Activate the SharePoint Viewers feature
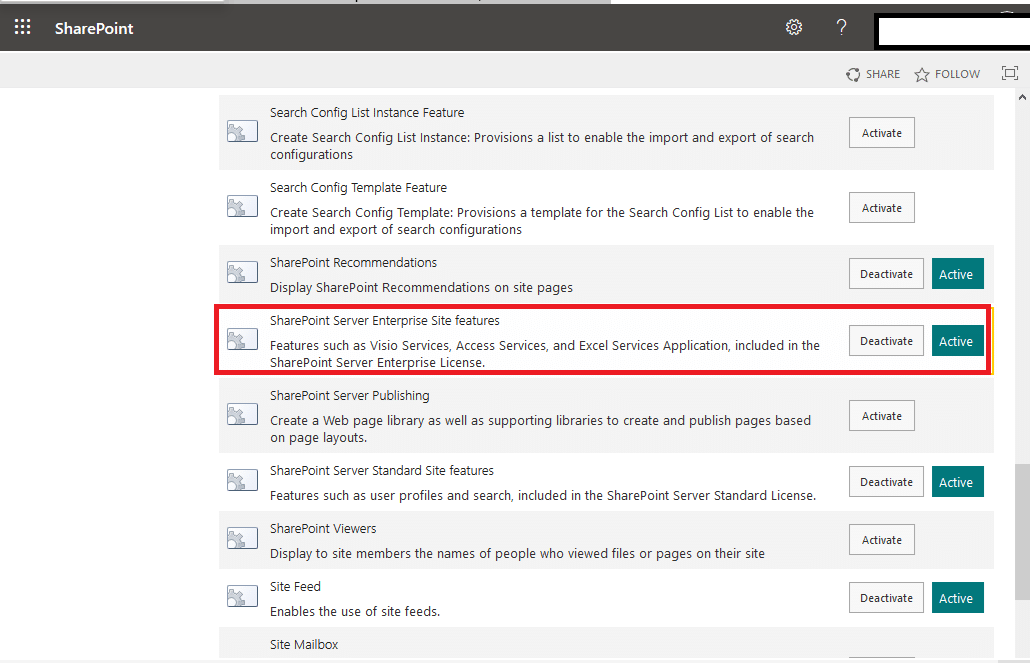 point(881,539)
